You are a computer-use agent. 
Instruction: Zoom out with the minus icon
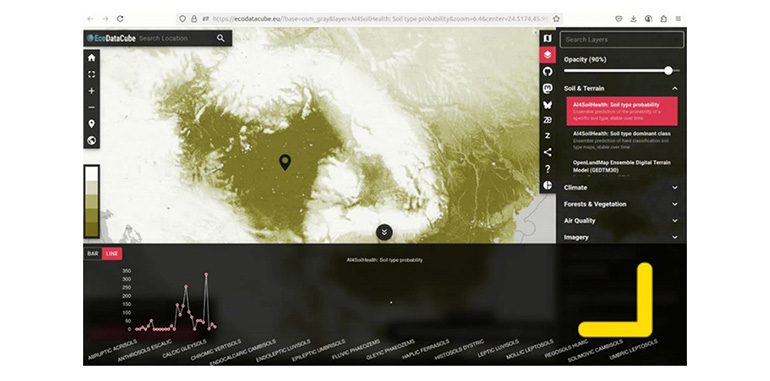(x=91, y=108)
